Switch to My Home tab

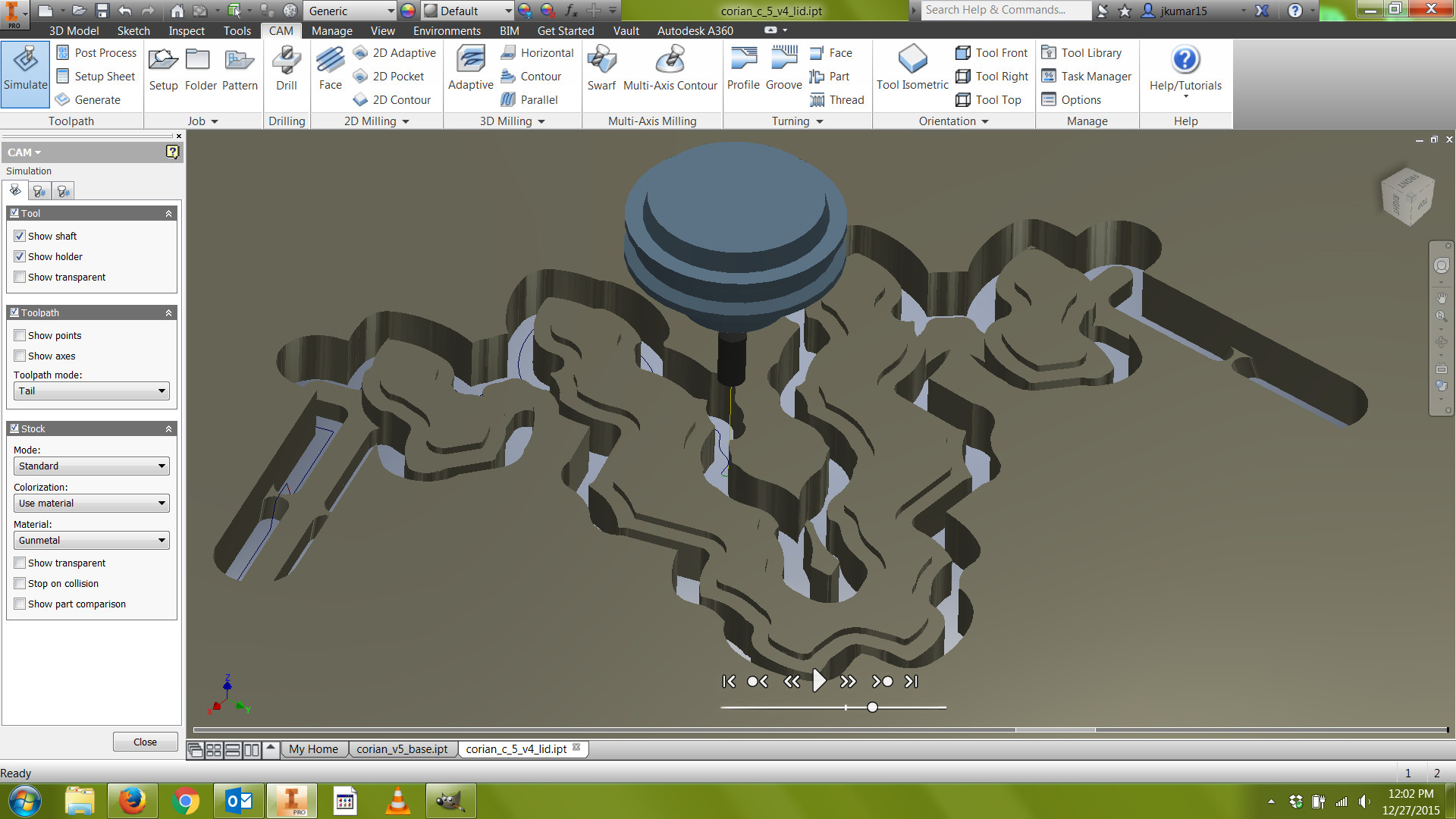pyautogui.click(x=313, y=748)
